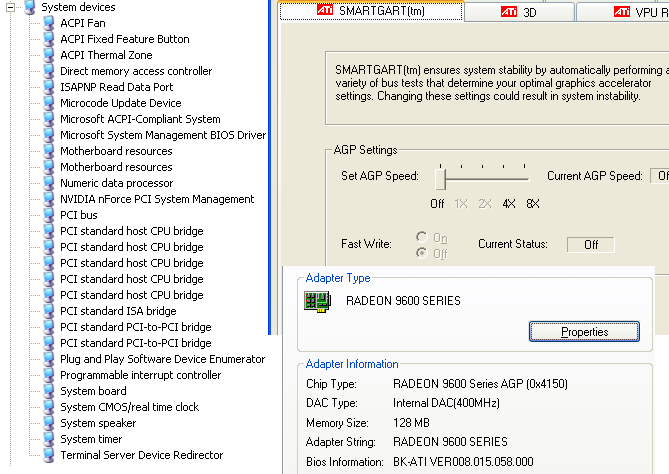Viewport: 669px width, 474px height.
Task: Select the Fast Write Off radio button
Action: 424,253
